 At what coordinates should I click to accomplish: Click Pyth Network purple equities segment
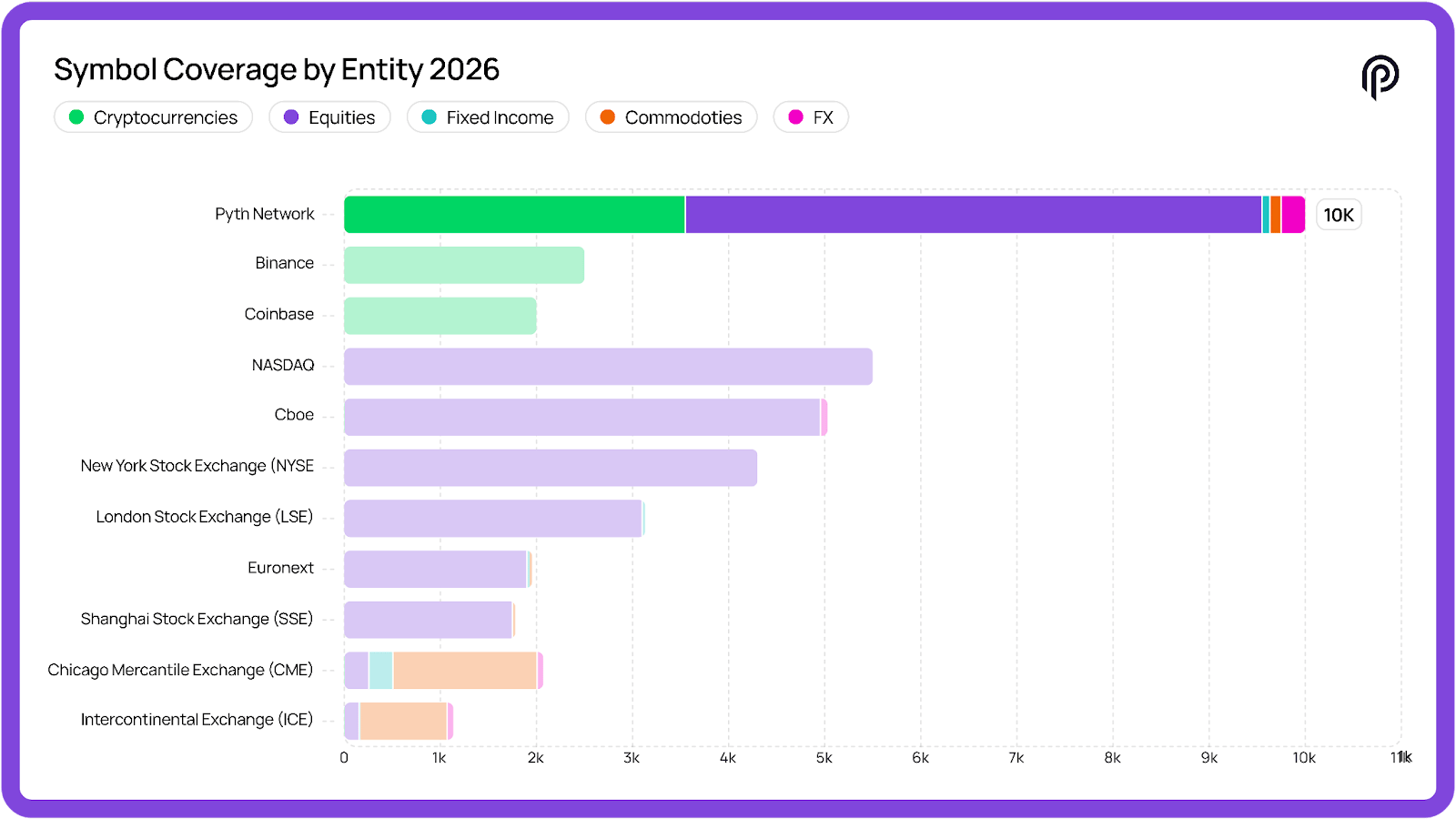(974, 215)
